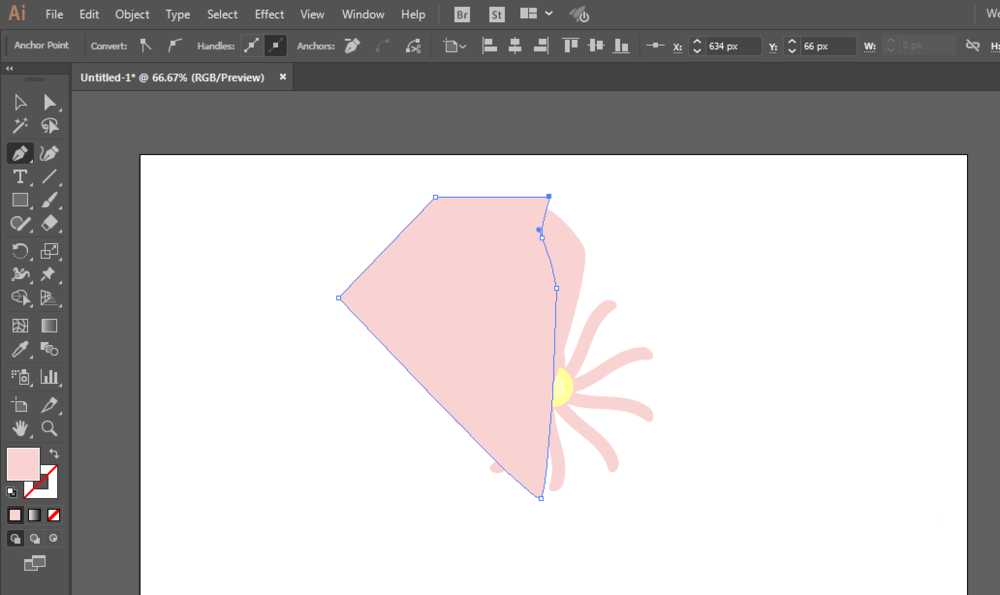Open Adobe Bridge via Br icon
Image resolution: width=1000 pixels, height=595 pixels.
[461, 14]
